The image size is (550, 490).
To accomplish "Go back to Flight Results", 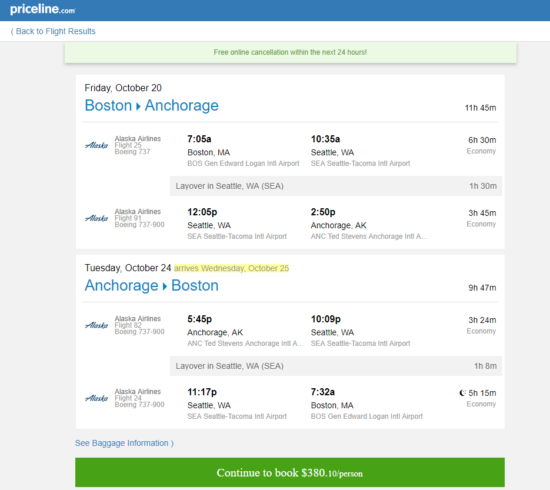I will (53, 31).
